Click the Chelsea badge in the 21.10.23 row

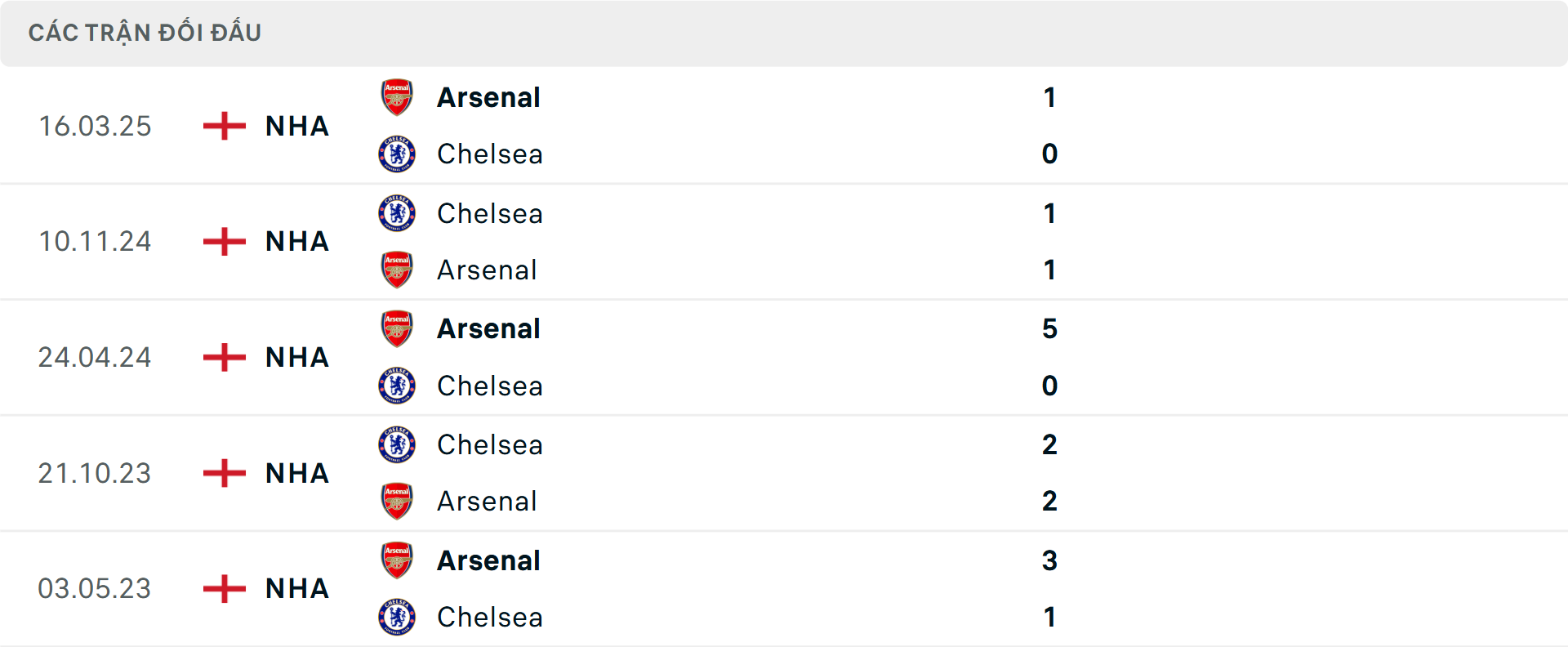[x=398, y=444]
